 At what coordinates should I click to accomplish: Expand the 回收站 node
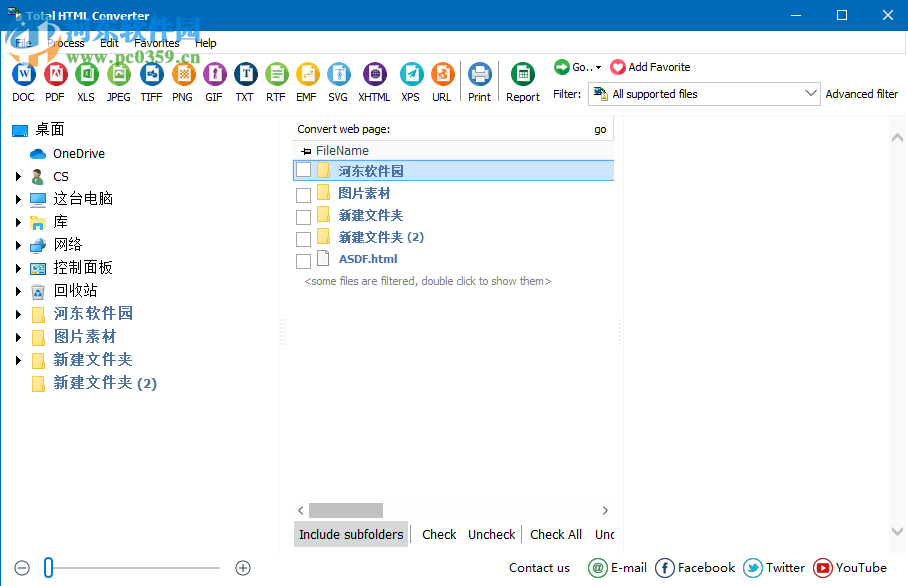[x=17, y=290]
